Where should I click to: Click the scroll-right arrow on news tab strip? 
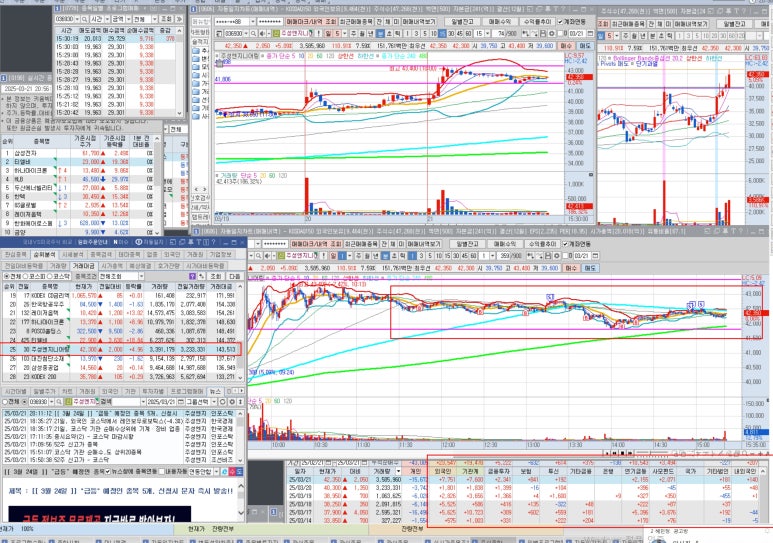click(241, 391)
